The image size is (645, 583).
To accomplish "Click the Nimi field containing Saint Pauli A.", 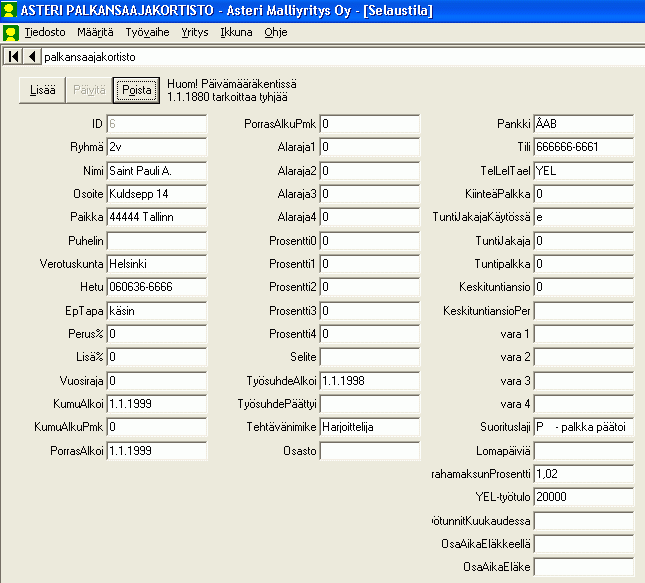I will (x=156, y=171).
